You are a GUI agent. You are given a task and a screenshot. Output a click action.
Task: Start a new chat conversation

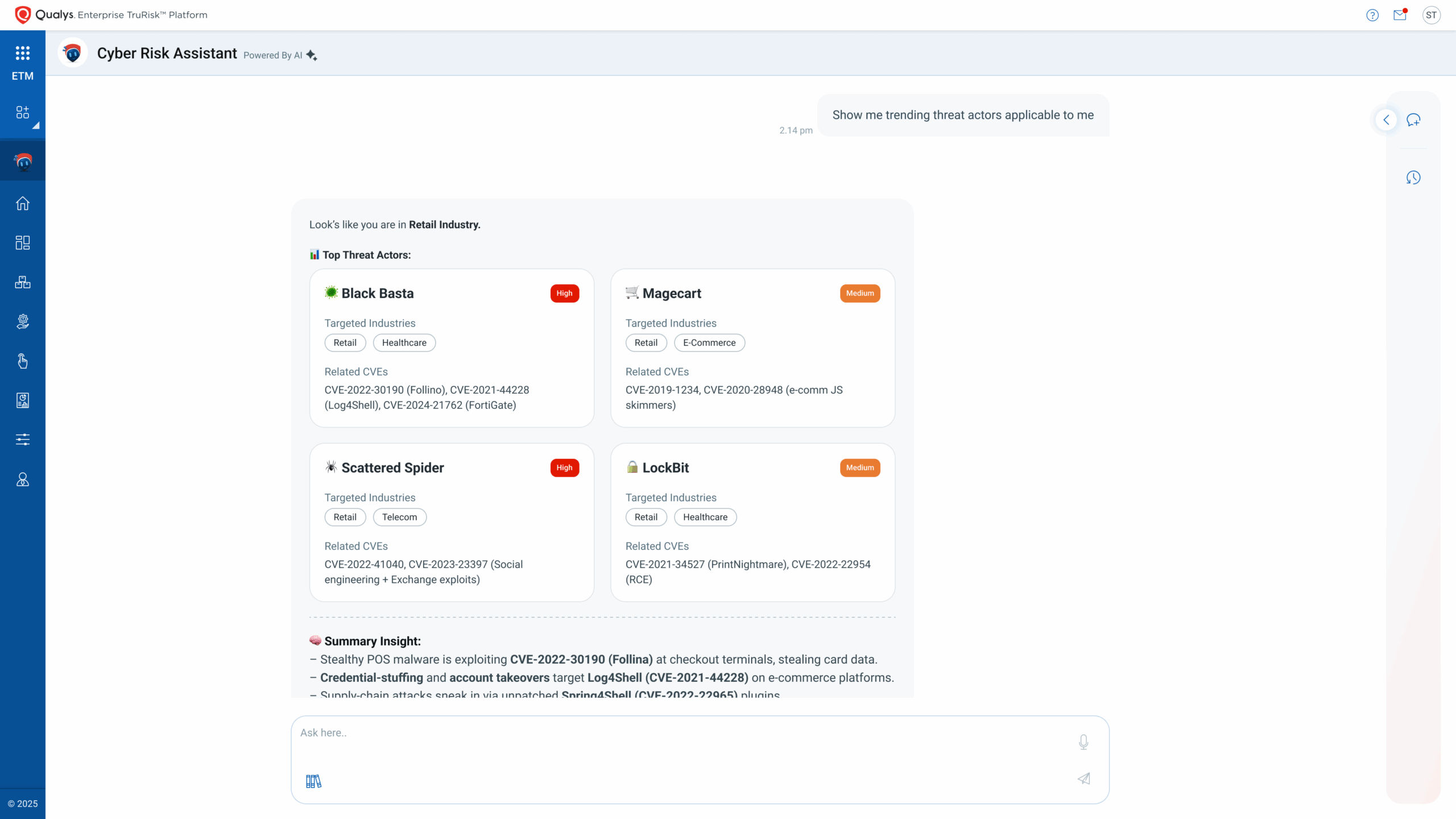tap(1413, 120)
